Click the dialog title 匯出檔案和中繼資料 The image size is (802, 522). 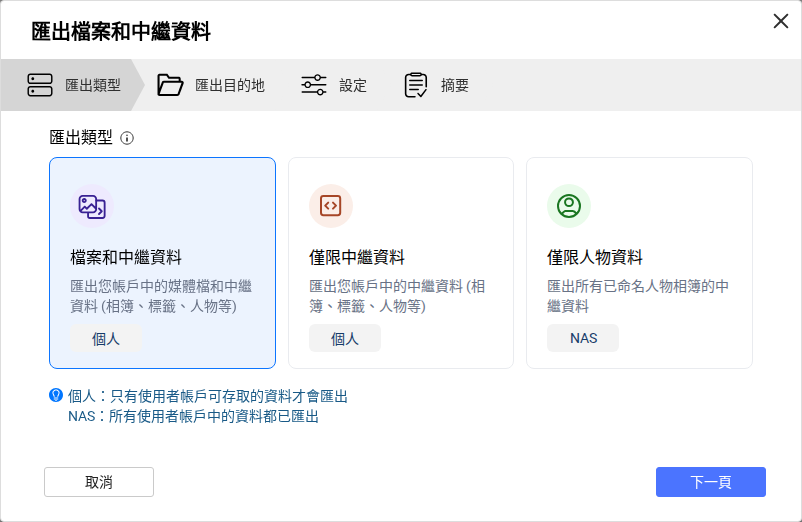pyautogui.click(x=121, y=31)
